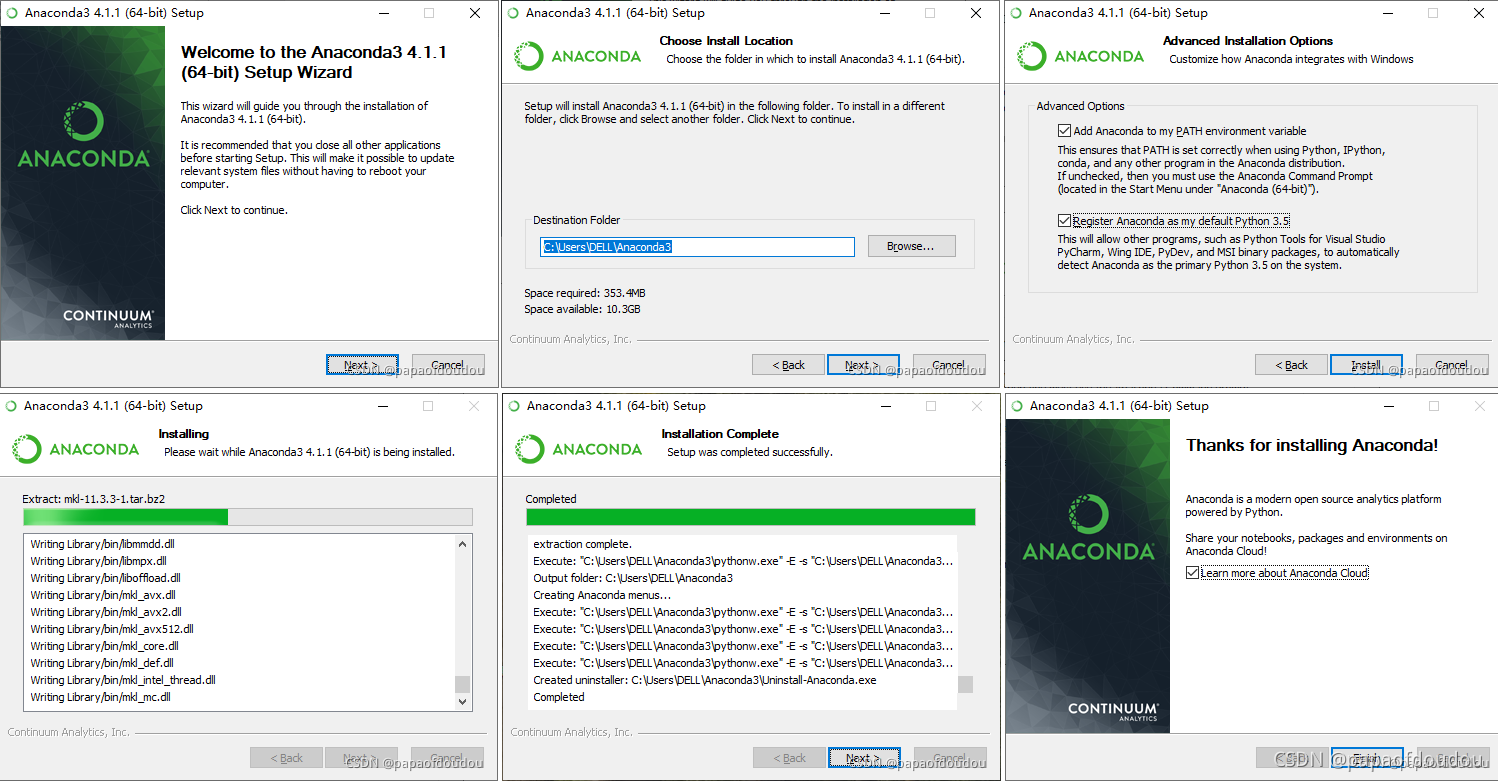
Task: Click the Installing progress bar
Action: pyautogui.click(x=247, y=517)
